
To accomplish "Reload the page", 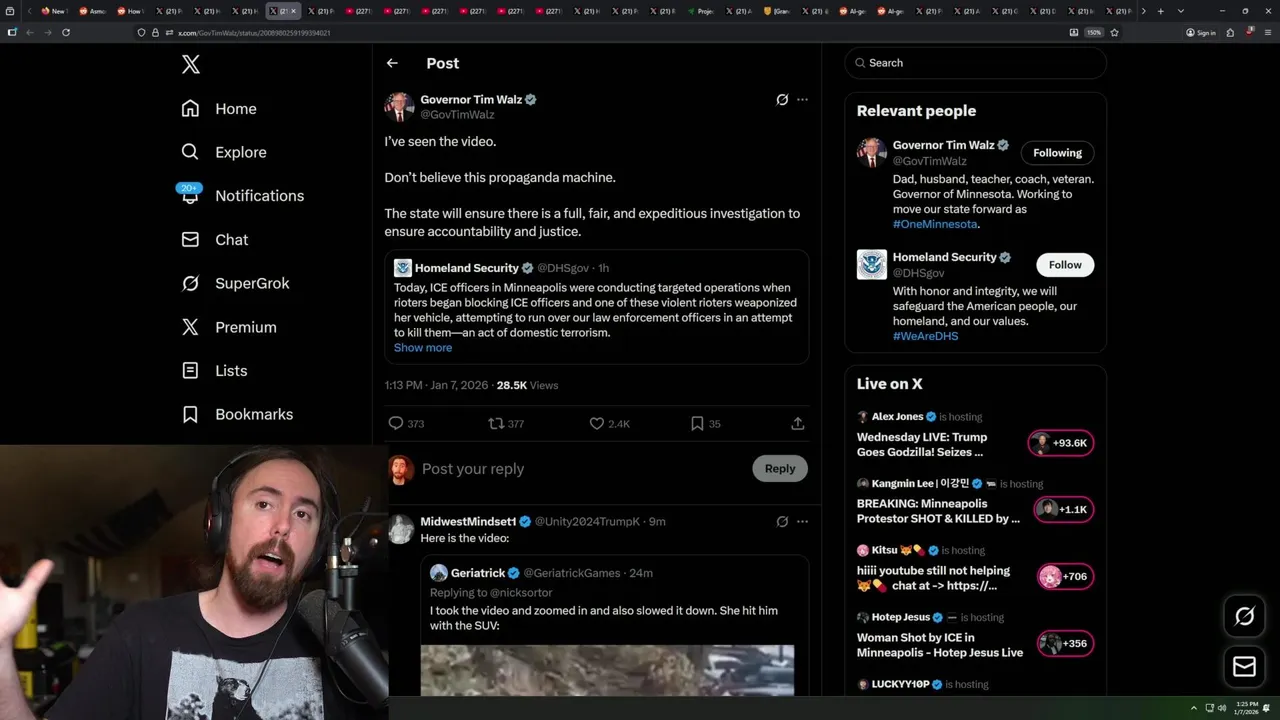I will 66,32.
